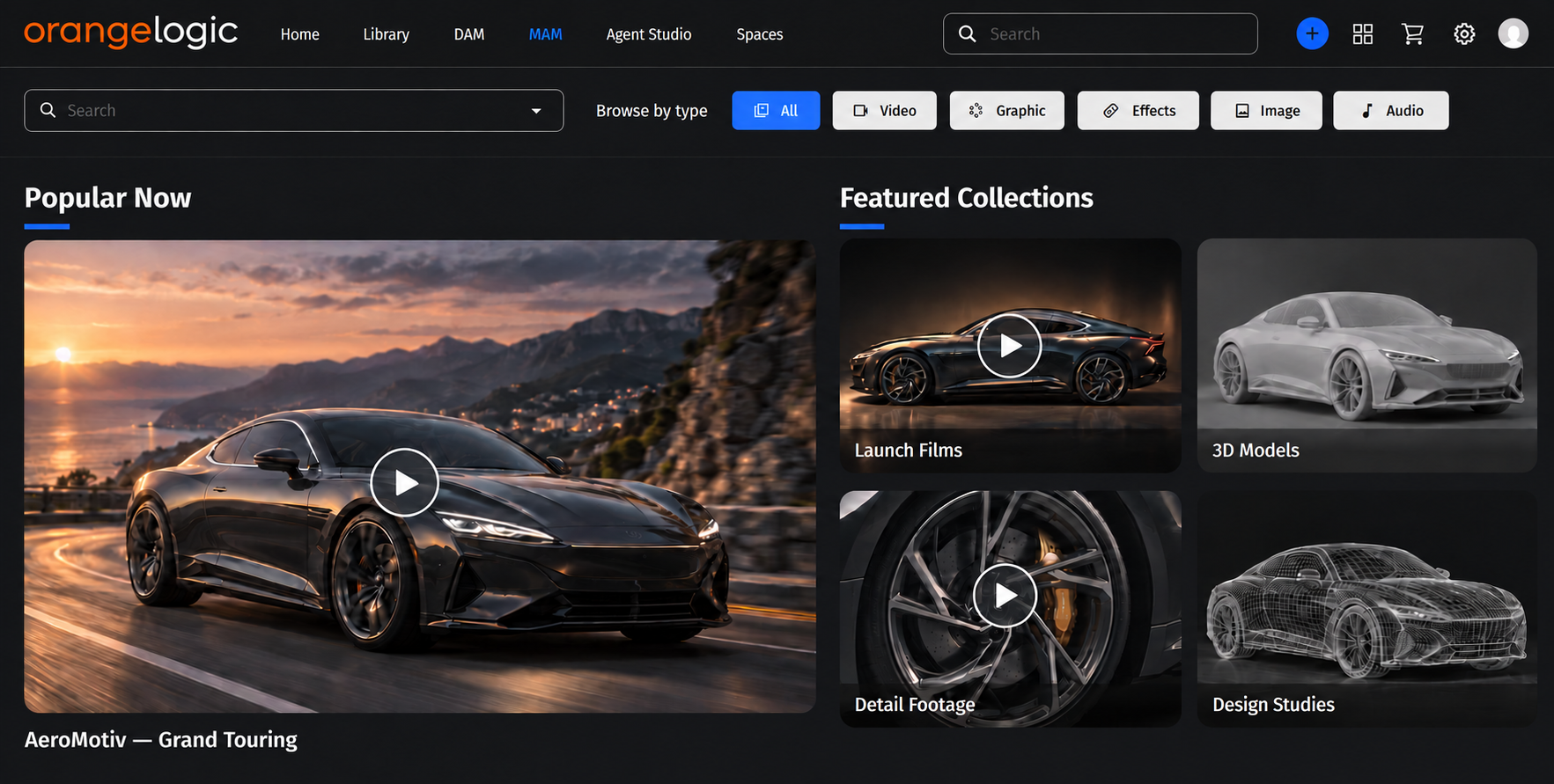Select the MAM section

545,34
